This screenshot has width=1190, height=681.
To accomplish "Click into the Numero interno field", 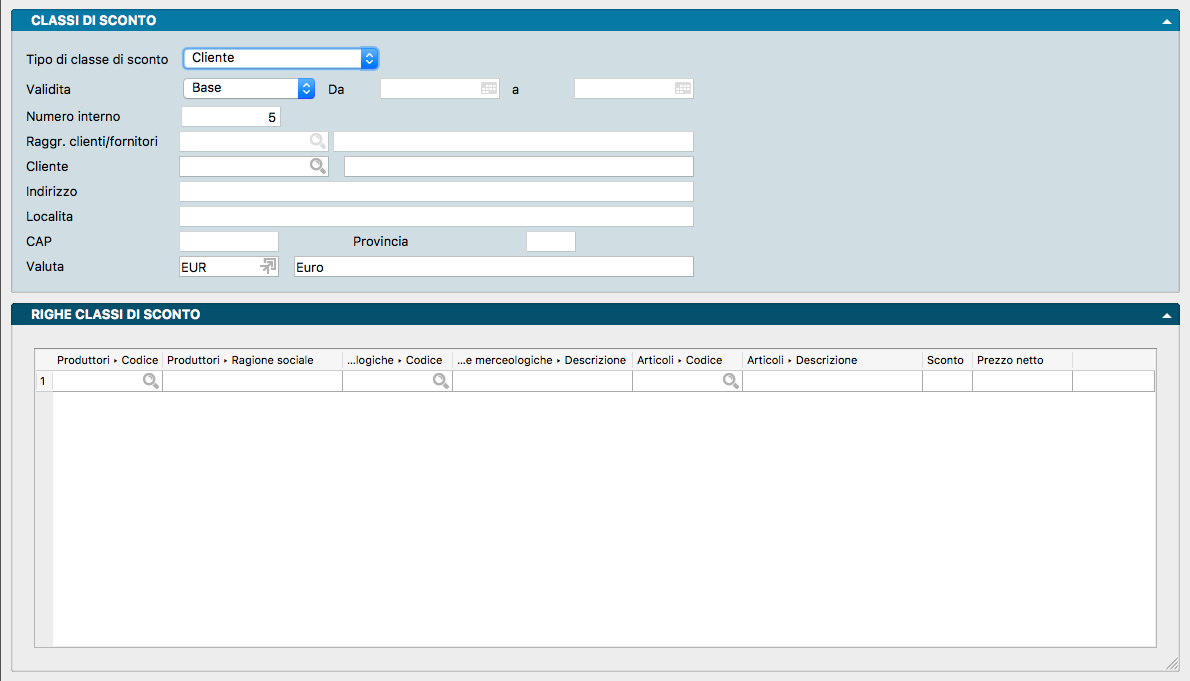I will tap(230, 117).
